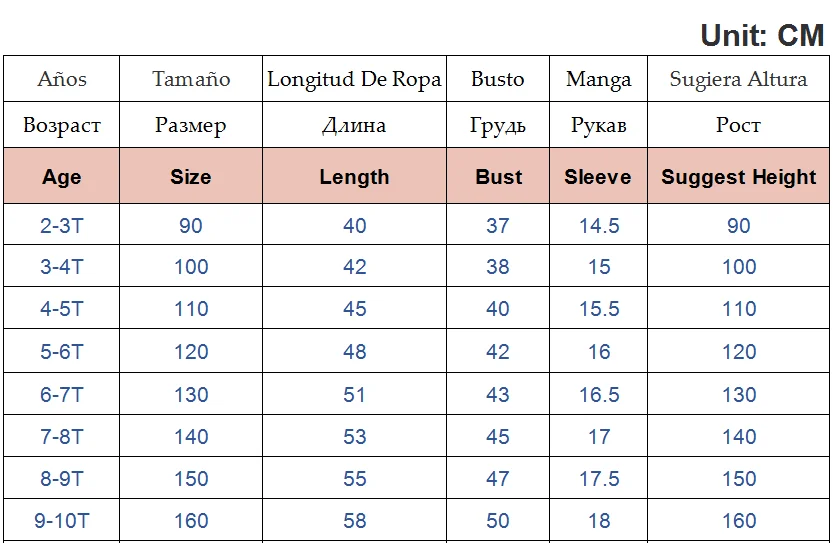Screen dimensions: 833x543
Task: Click the Suggest Height header
Action: pos(738,176)
